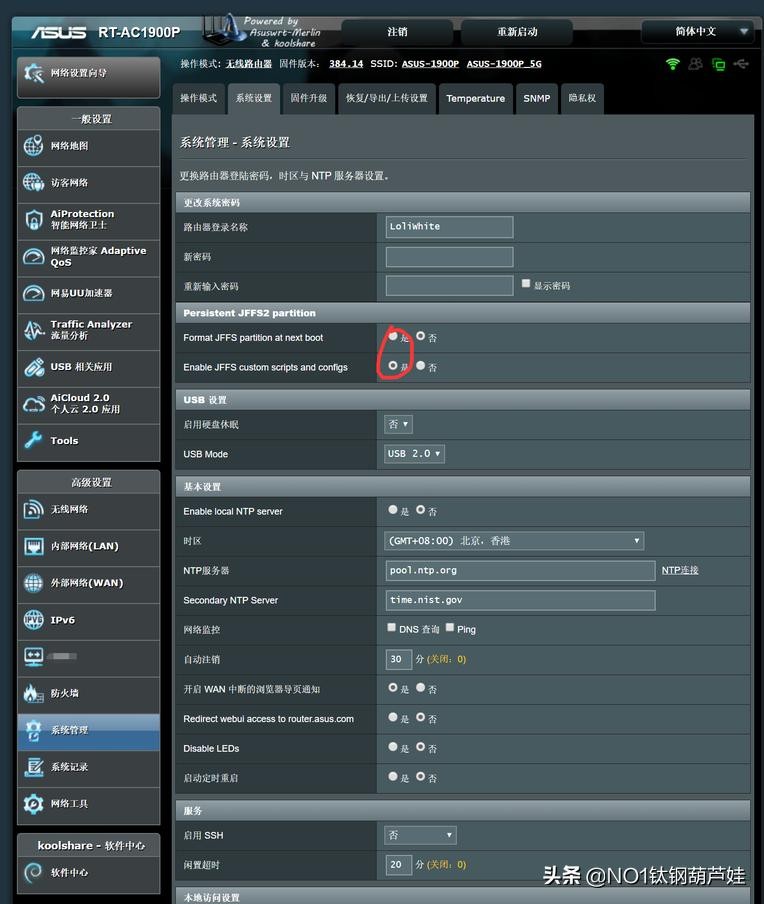Open the AiCloud 2.0 cloud icon
The height and width of the screenshot is (904, 764).
[x=33, y=404]
